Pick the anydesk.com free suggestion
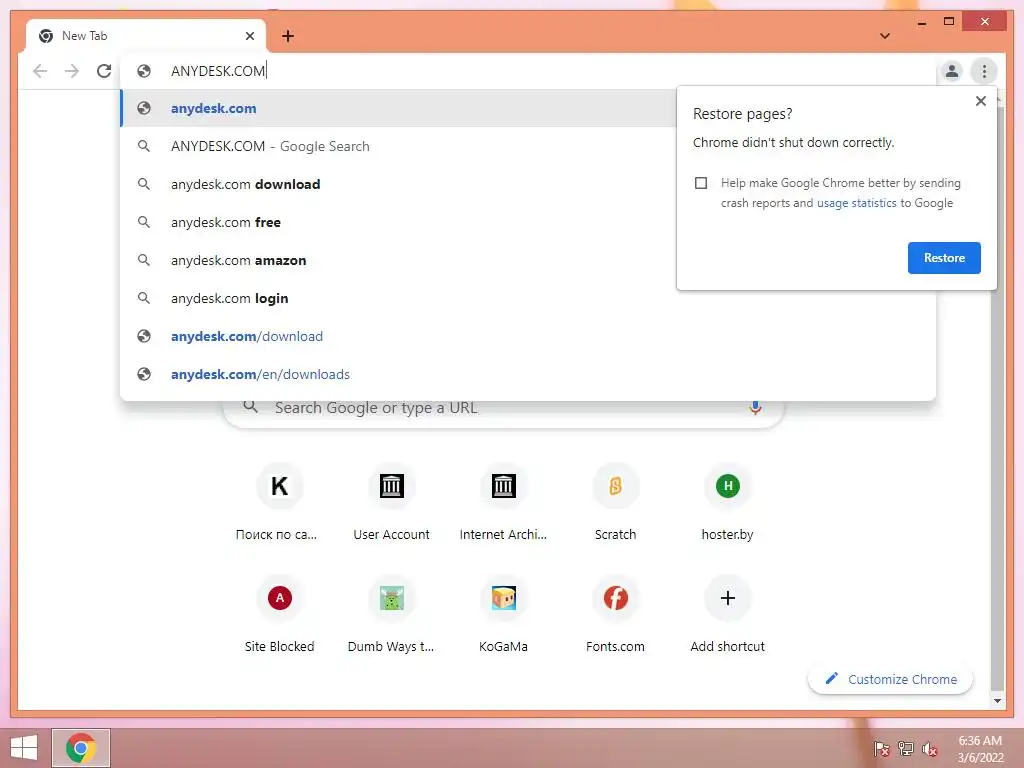This screenshot has height=768, width=1024. click(x=398, y=222)
